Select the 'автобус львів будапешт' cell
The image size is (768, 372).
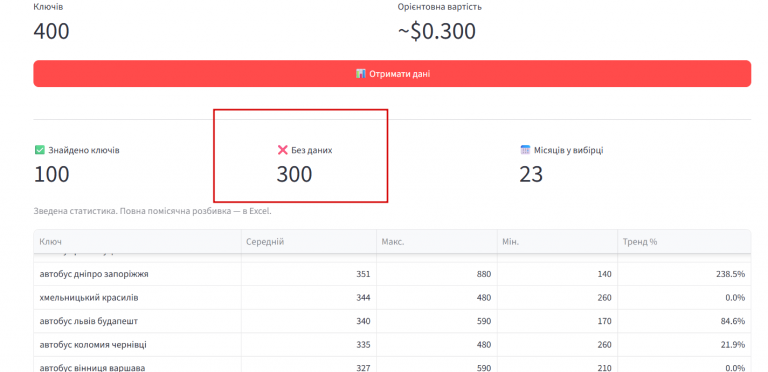(138, 321)
